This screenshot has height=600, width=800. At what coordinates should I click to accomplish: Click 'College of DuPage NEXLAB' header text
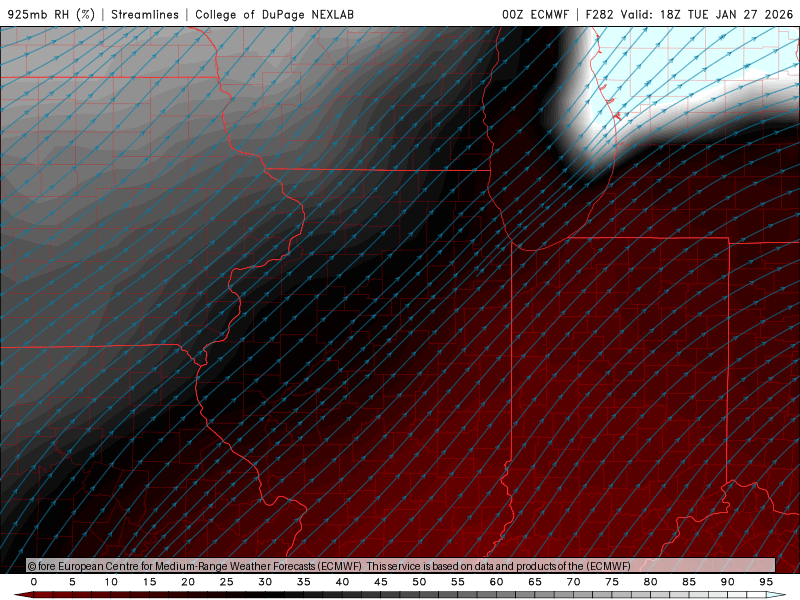tap(274, 14)
